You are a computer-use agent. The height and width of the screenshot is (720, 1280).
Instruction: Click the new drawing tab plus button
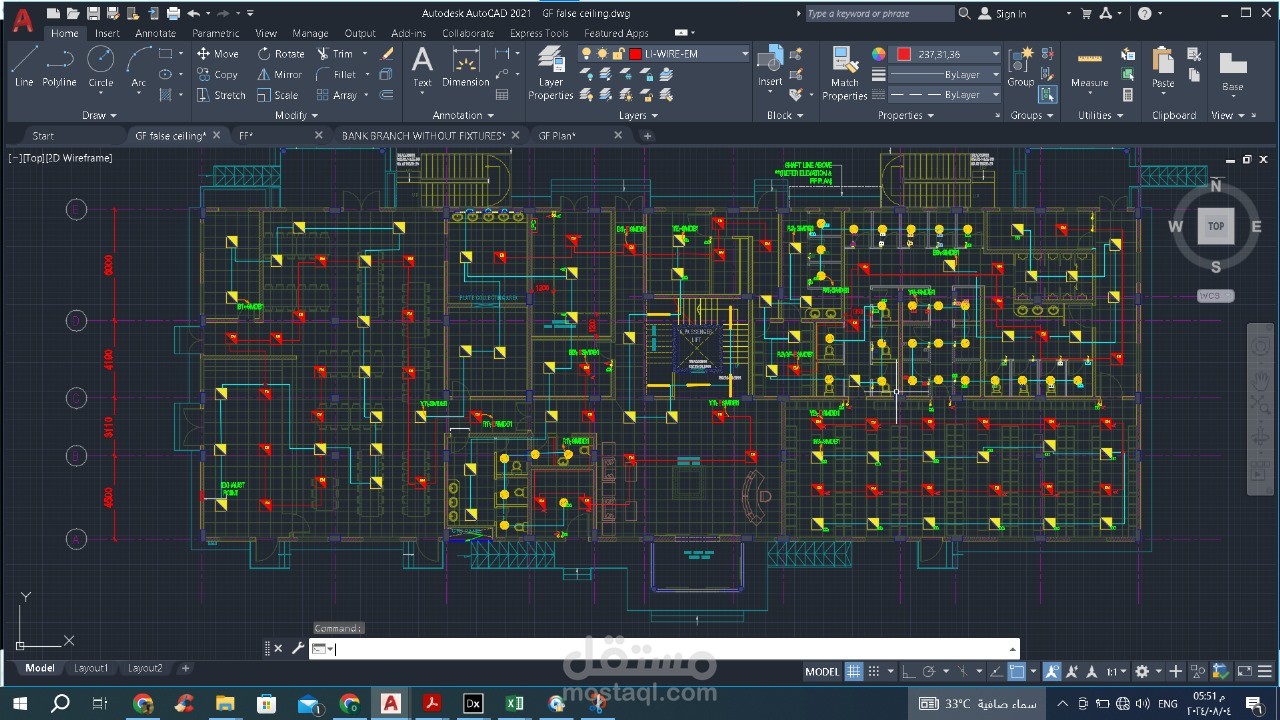[647, 136]
